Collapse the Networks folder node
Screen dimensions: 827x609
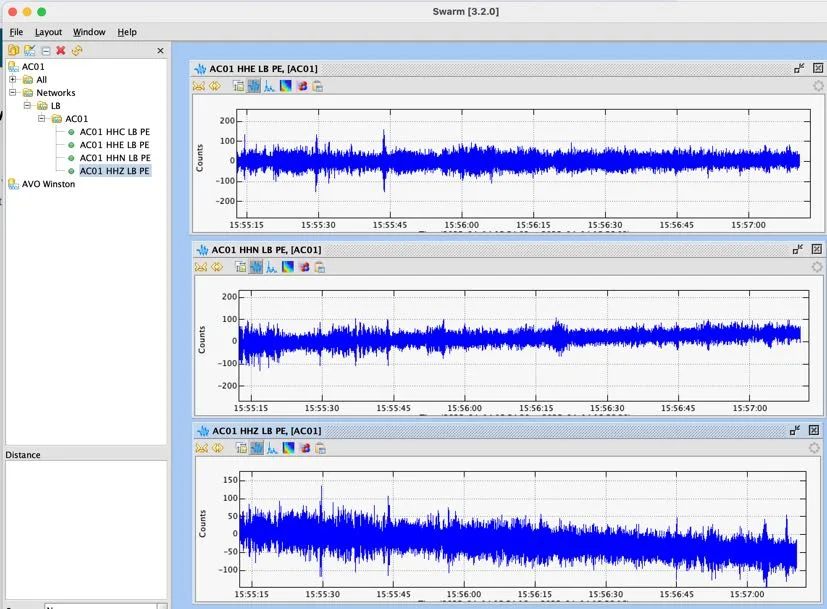pyautogui.click(x=13, y=92)
